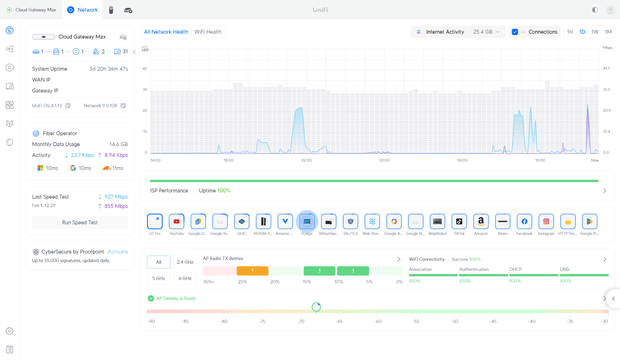The width and height of the screenshot is (620, 360).
Task: Open the InnerSpace car icon in the top bar
Action: point(128,10)
